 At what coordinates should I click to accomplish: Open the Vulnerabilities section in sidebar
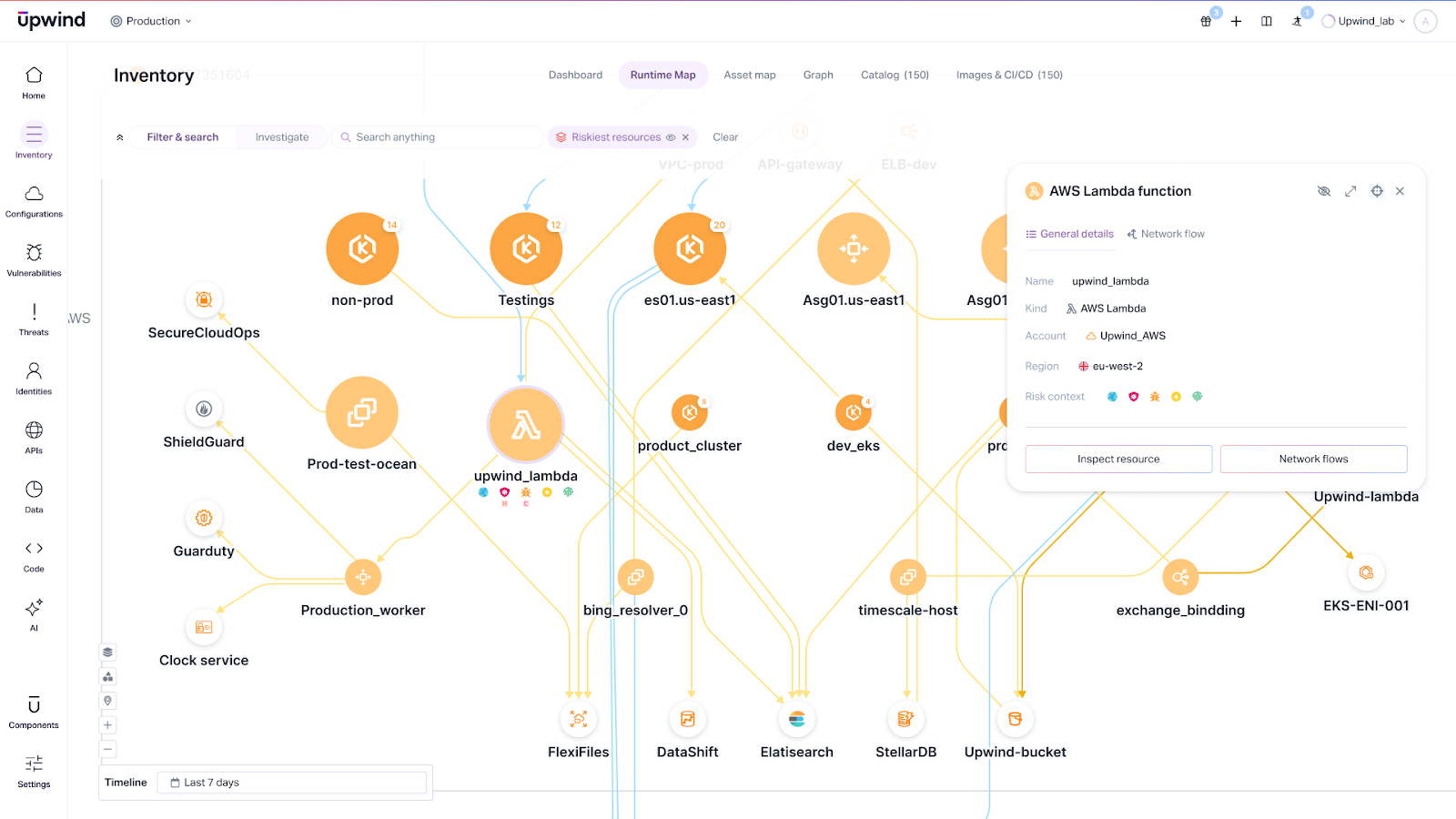tap(34, 259)
